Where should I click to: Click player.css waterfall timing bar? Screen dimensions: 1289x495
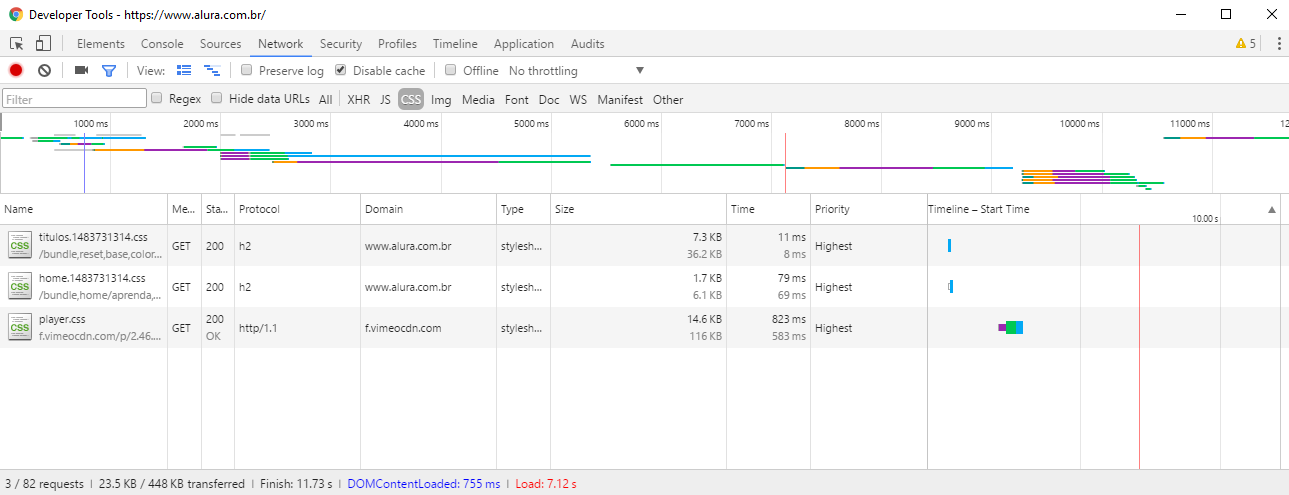click(1011, 327)
